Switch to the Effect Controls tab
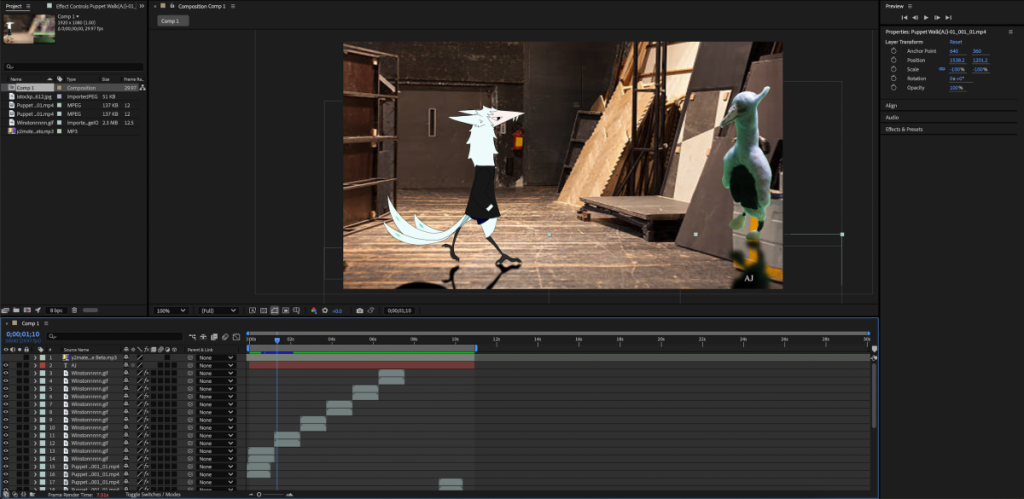 pos(94,6)
